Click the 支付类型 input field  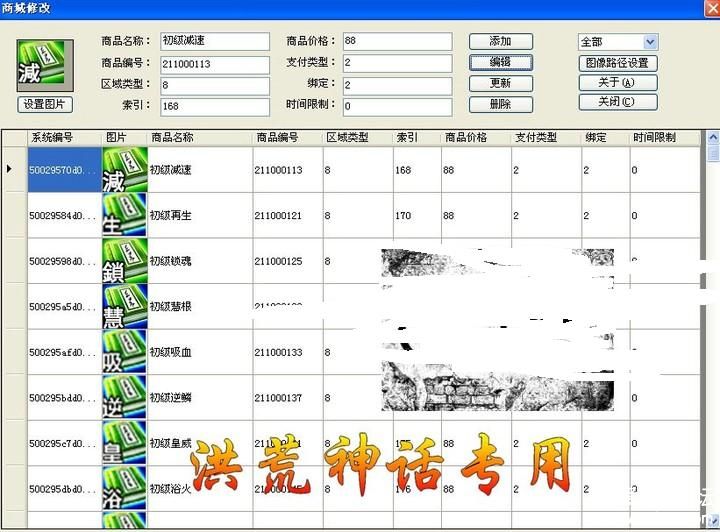click(397, 63)
